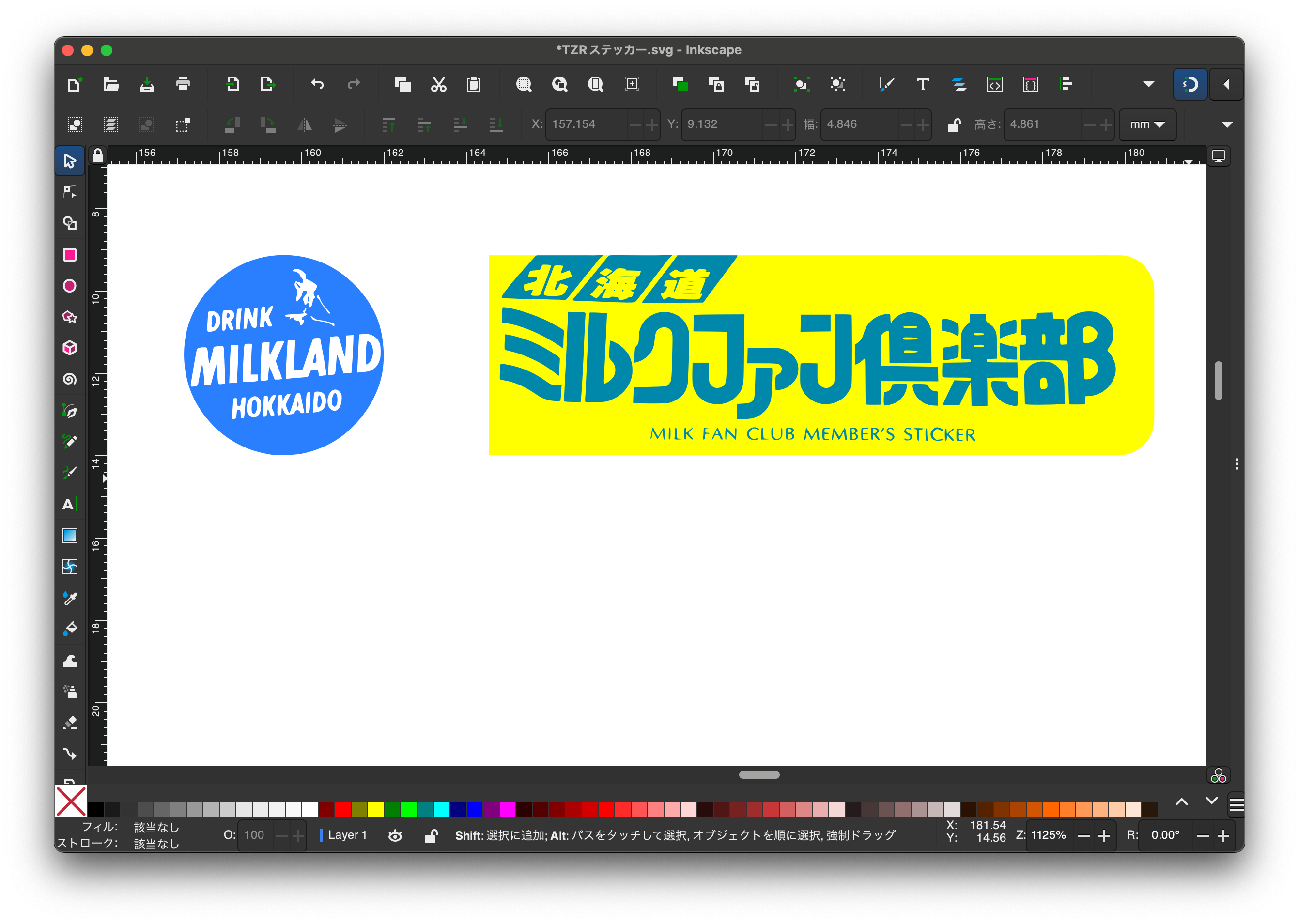The width and height of the screenshot is (1299, 924).
Task: Select the Pencil freehand tool
Action: coord(70,442)
